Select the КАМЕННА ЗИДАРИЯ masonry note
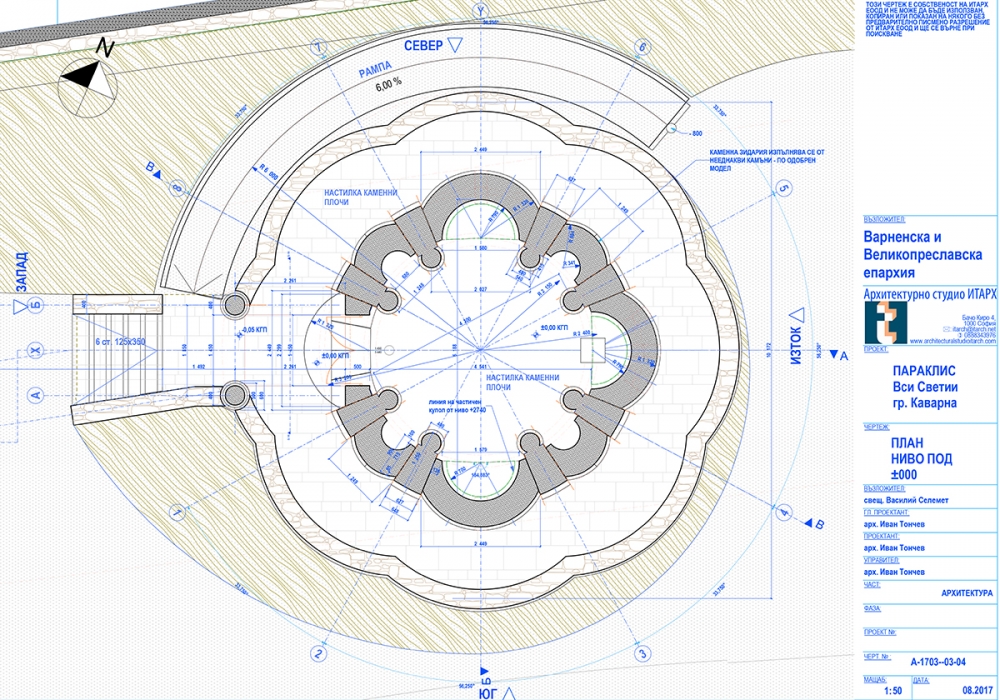Viewport: 1000px width, 700px height. click(767, 161)
